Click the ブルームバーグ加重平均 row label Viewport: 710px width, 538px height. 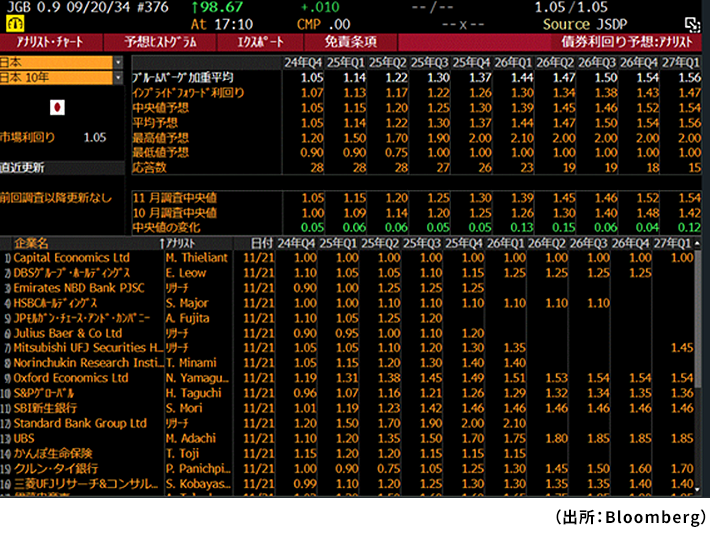coord(182,77)
